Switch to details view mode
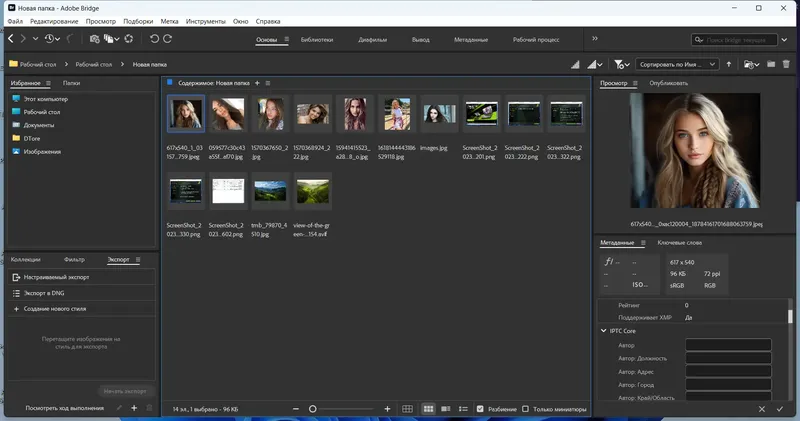The image size is (800, 421). point(446,409)
